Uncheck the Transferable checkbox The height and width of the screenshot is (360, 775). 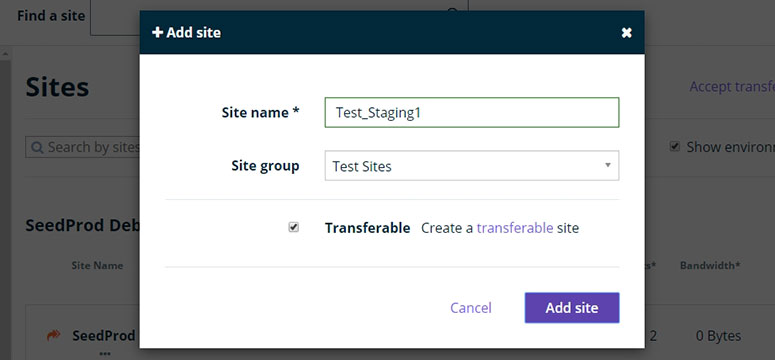[294, 227]
